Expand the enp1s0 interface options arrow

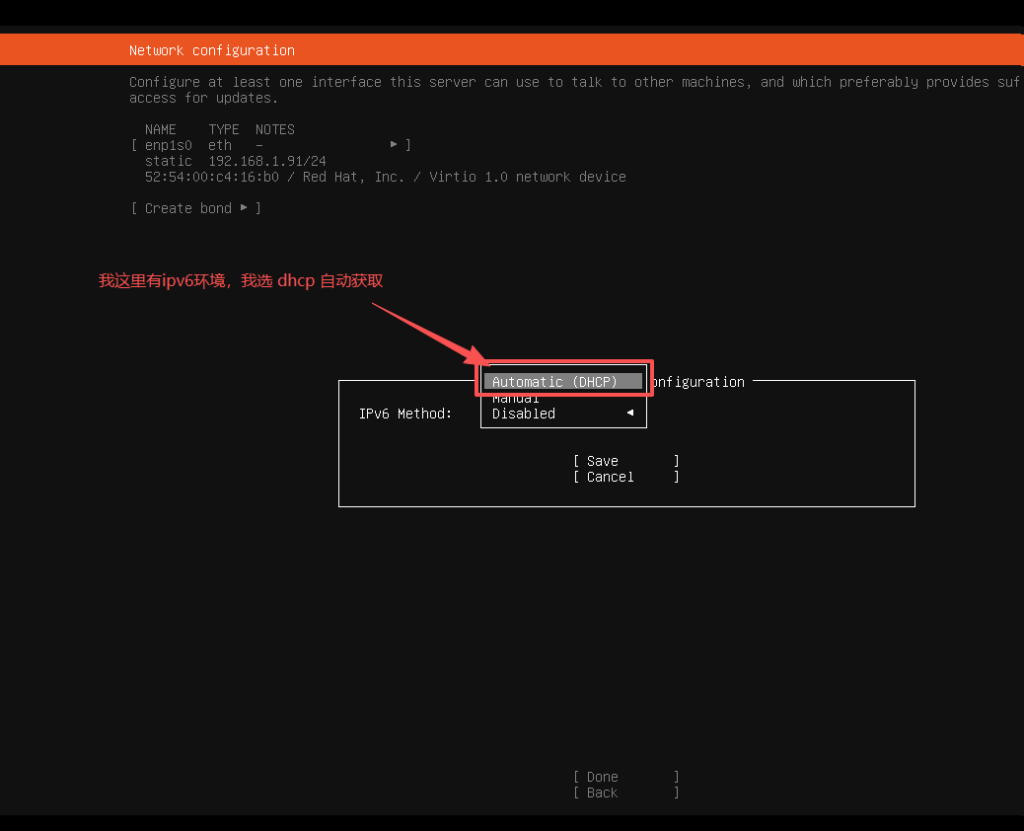click(393, 144)
